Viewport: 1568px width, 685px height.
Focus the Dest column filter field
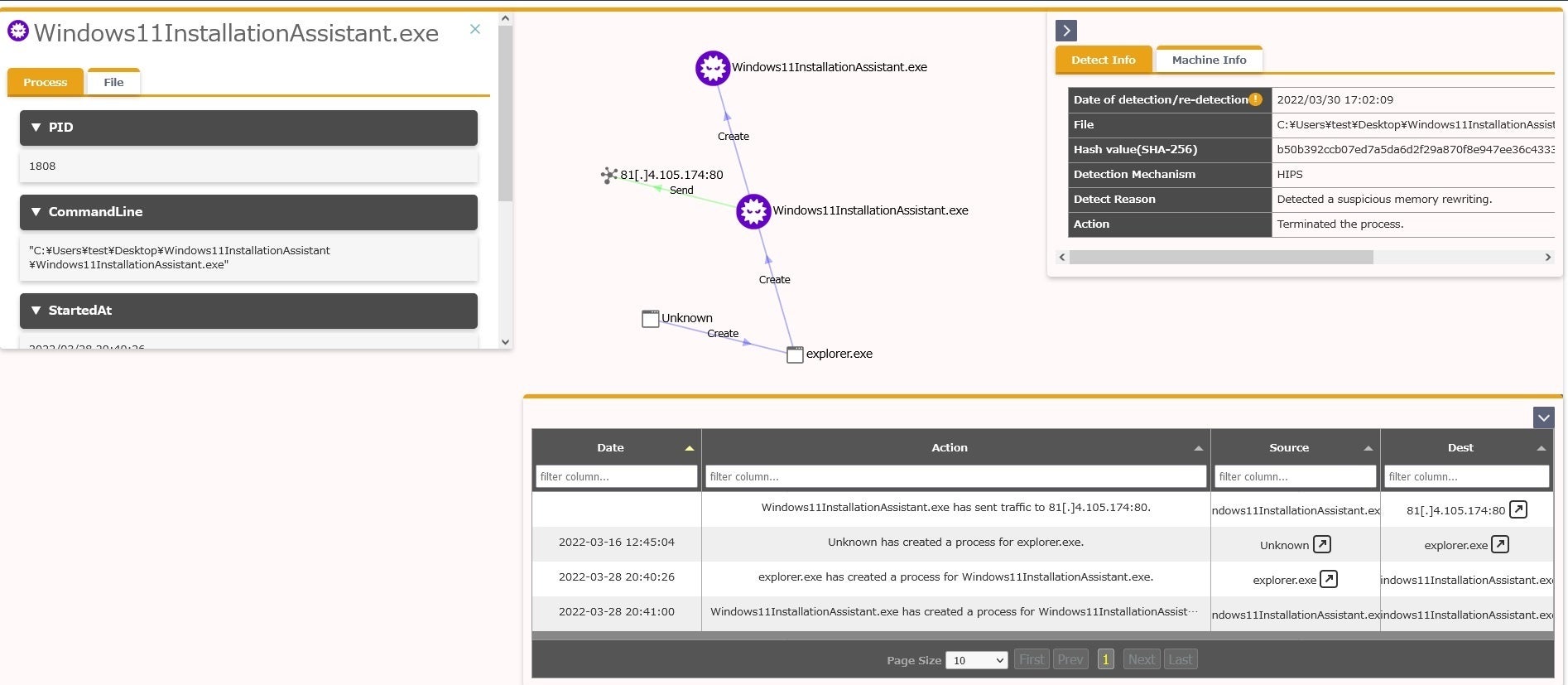click(x=1466, y=476)
